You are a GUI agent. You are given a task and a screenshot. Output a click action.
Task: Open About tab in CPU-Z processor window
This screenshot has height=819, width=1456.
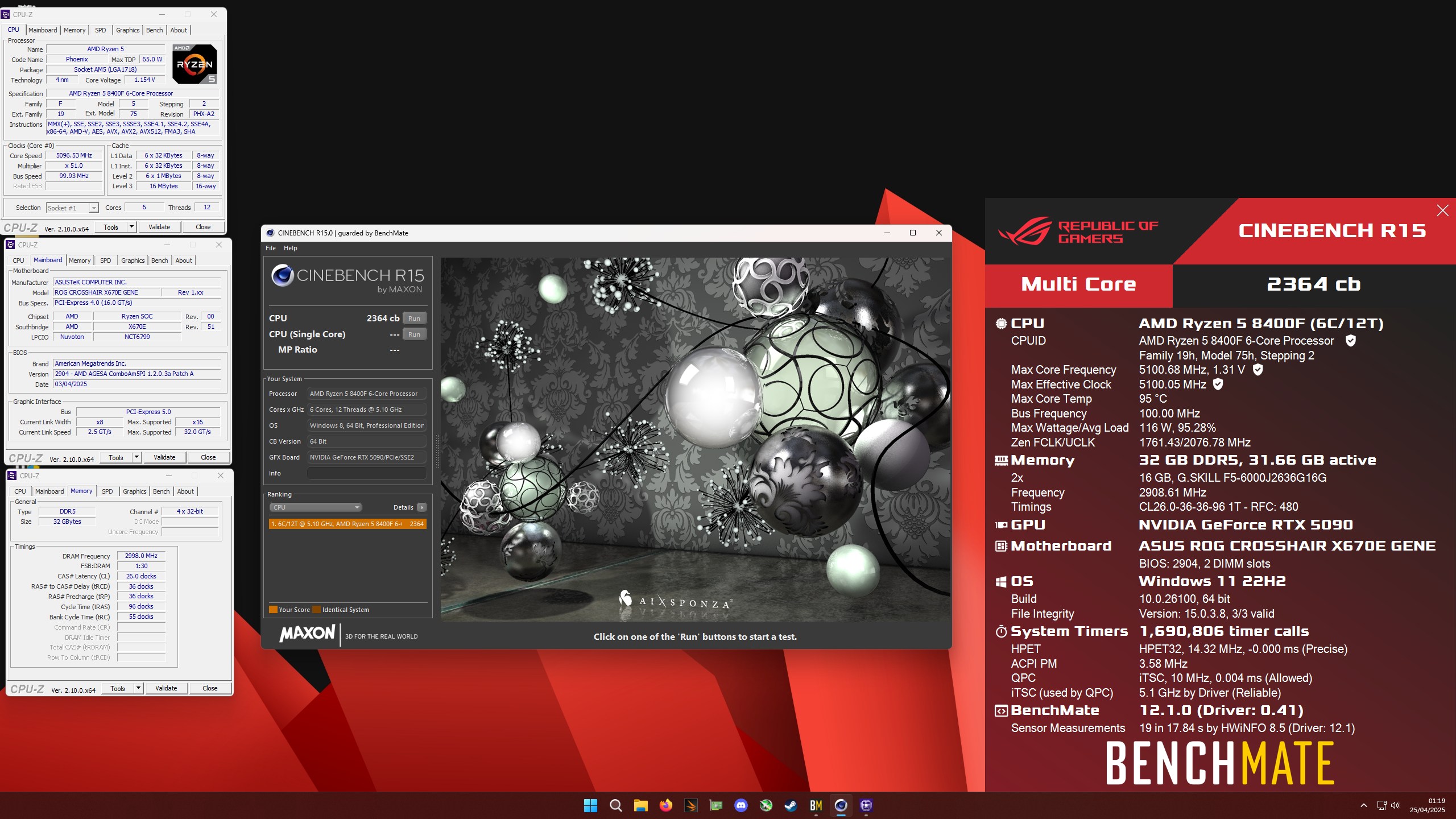179,30
